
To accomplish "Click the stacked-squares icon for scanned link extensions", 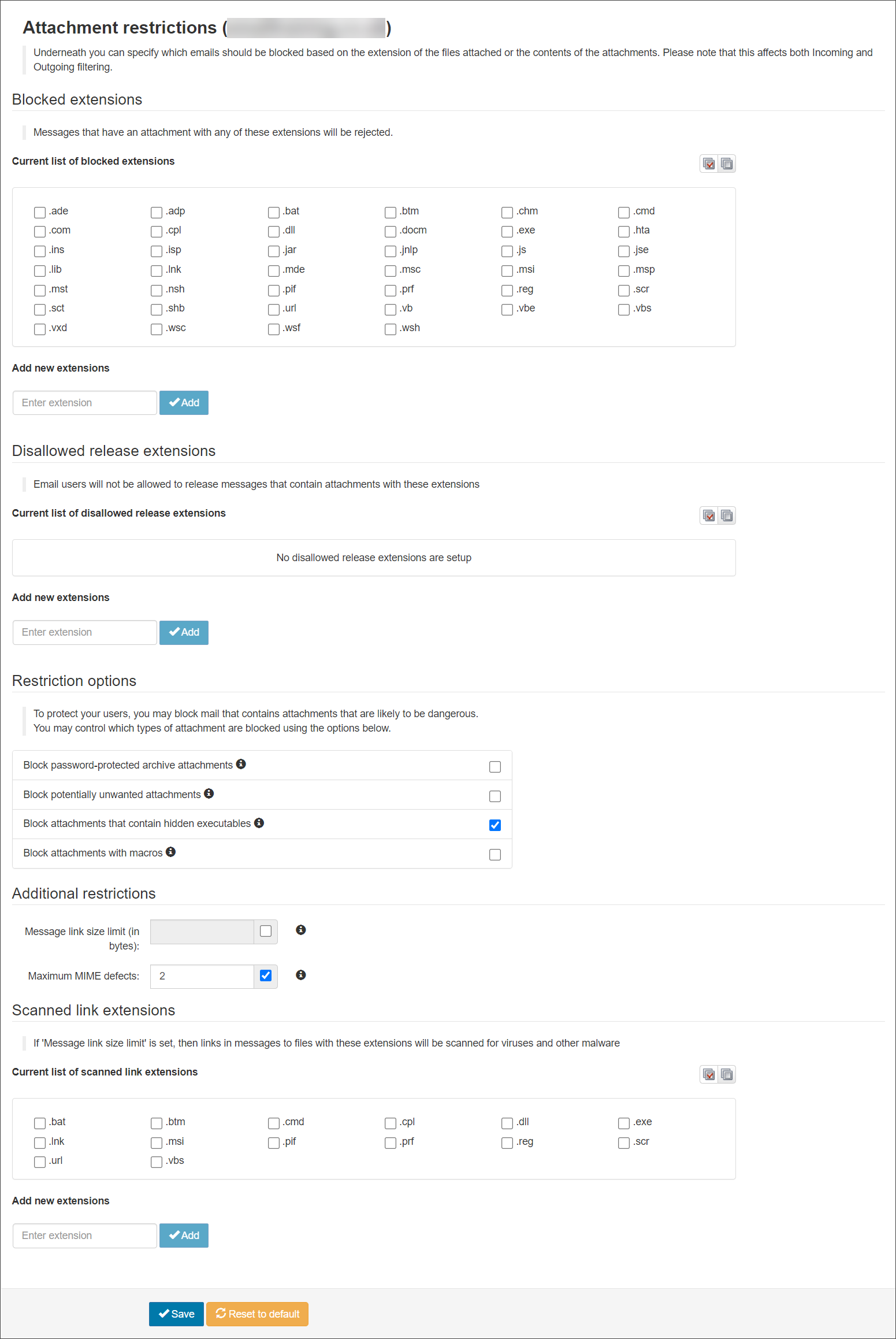I will tap(727, 1074).
